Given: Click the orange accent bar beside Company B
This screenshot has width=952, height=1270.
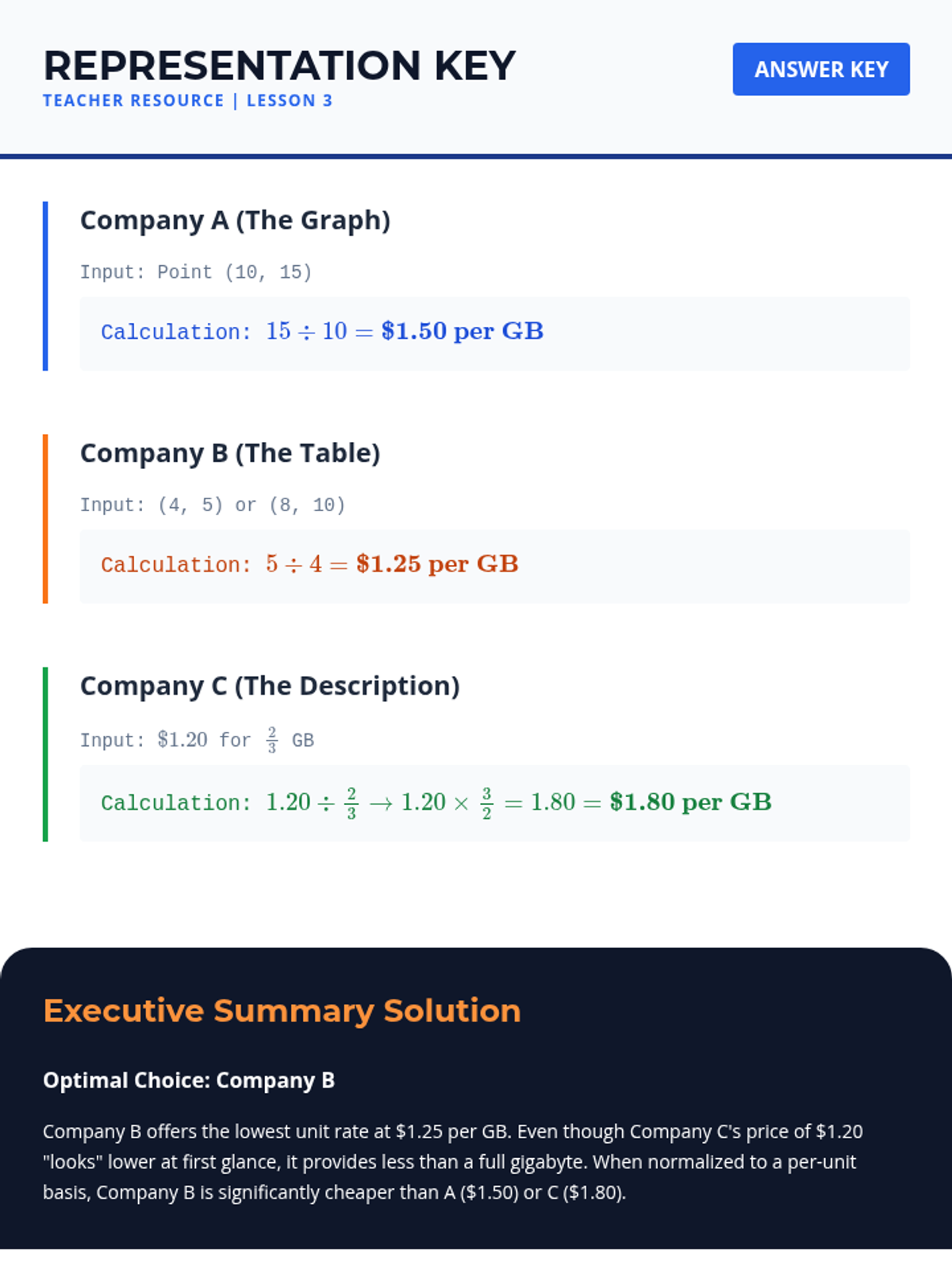Looking at the screenshot, I should (45, 518).
